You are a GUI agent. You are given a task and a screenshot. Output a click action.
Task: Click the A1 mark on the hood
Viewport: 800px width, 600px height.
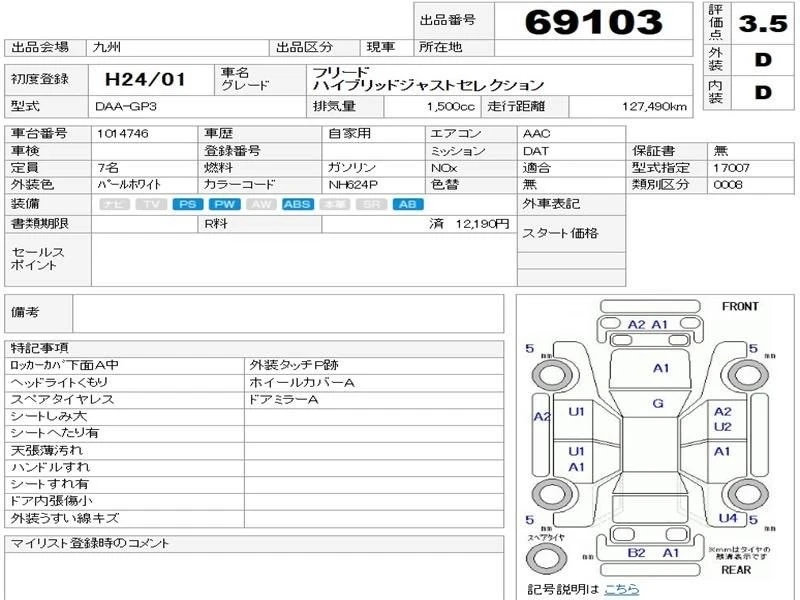tap(661, 368)
